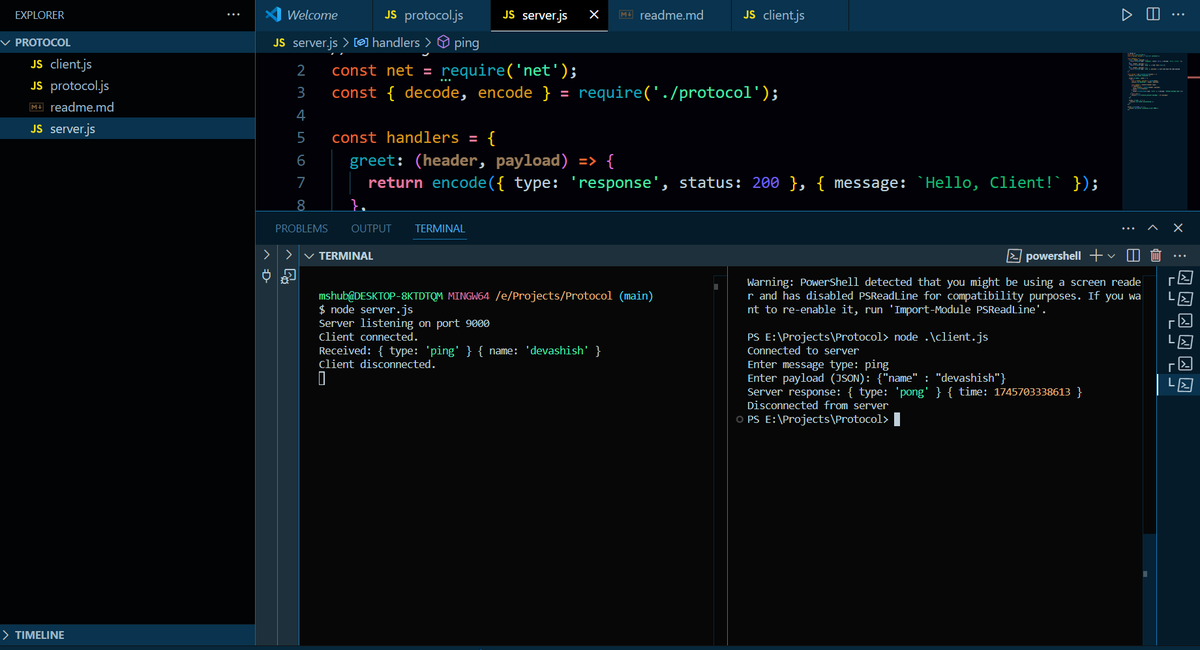Click the powershell terminal label
This screenshot has height=650, width=1200.
click(x=1045, y=256)
